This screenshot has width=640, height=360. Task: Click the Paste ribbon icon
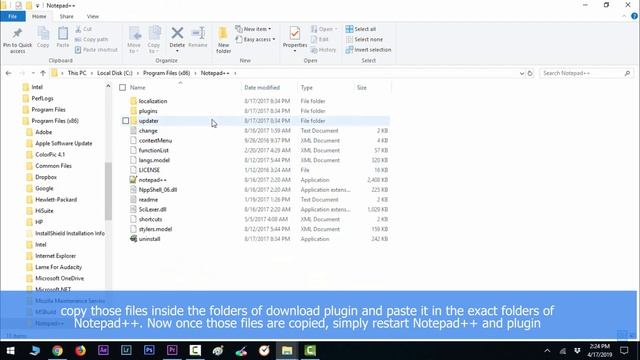63,34
